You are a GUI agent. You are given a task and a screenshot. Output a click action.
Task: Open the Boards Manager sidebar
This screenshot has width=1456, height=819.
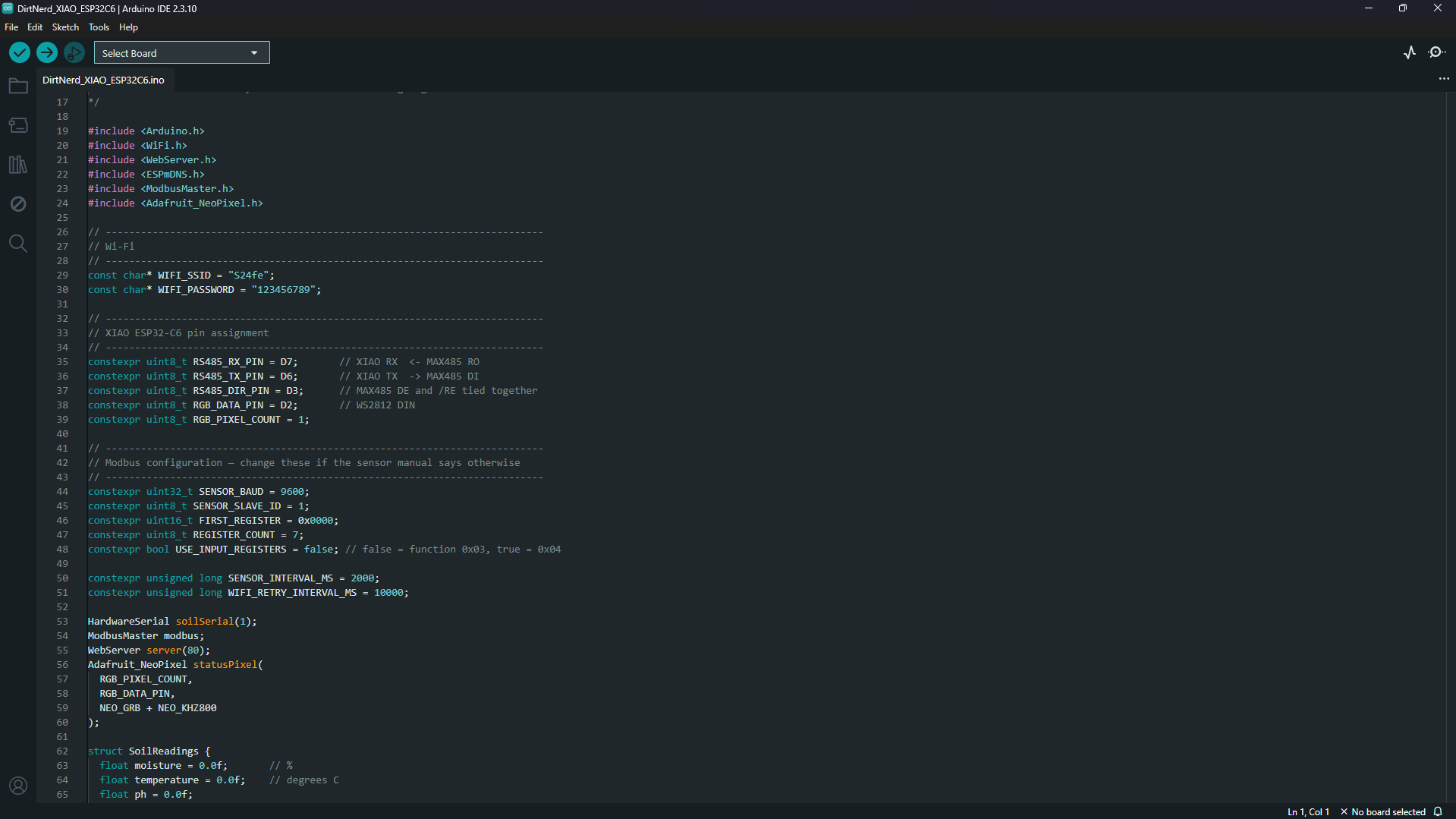18,125
